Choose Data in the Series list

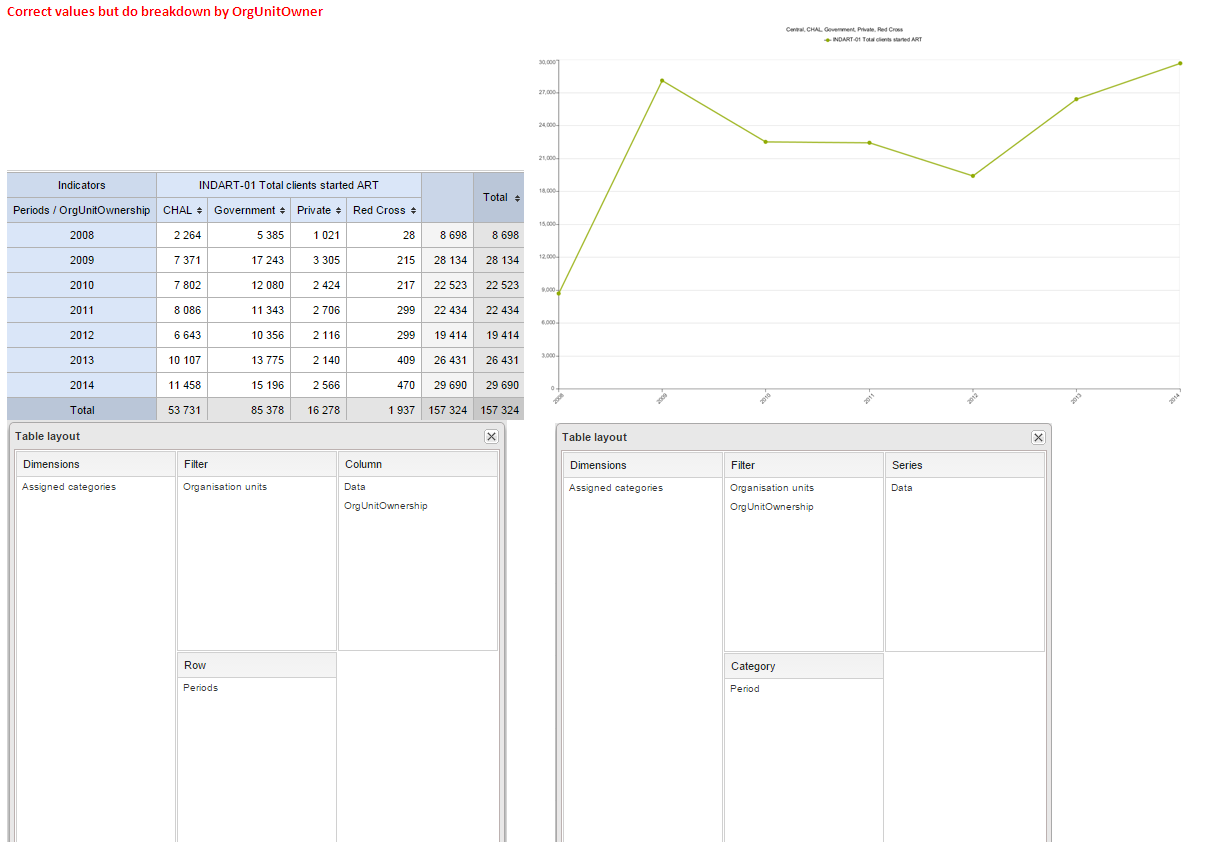click(x=901, y=488)
